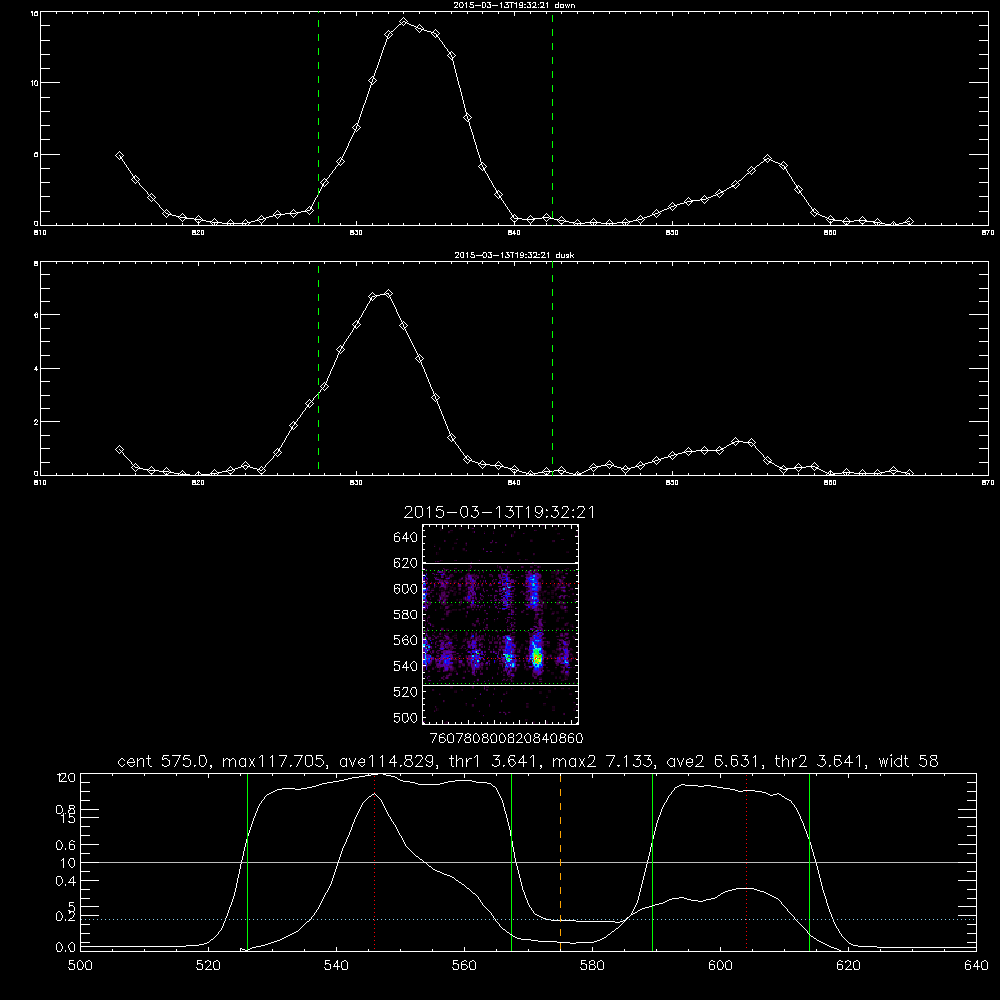Image resolution: width=1000 pixels, height=1000 pixels.
Task: Click the green dashed line near 828 in dusk plot
Action: (x=318, y=368)
